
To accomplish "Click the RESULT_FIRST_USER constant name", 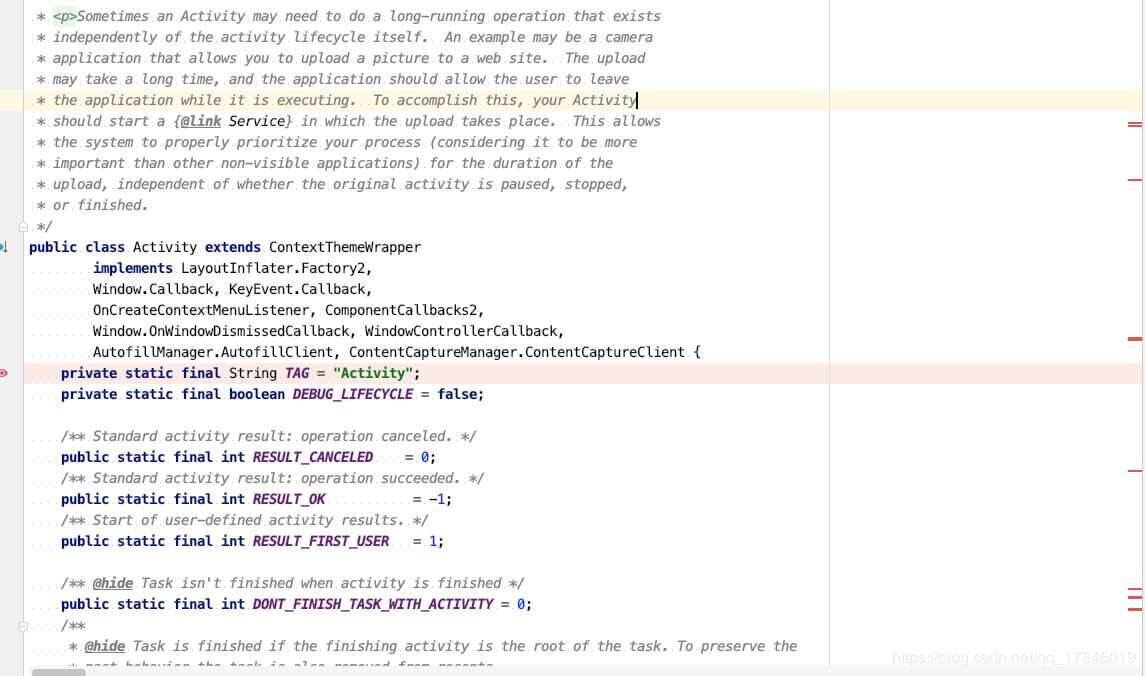I will (321, 542).
